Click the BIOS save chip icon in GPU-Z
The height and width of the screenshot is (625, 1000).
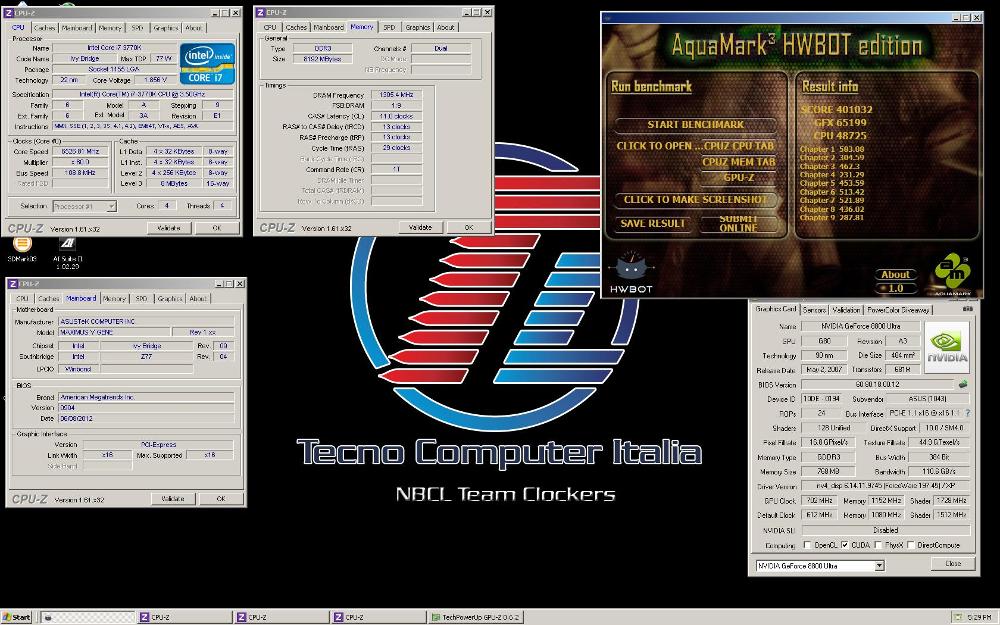tap(963, 385)
